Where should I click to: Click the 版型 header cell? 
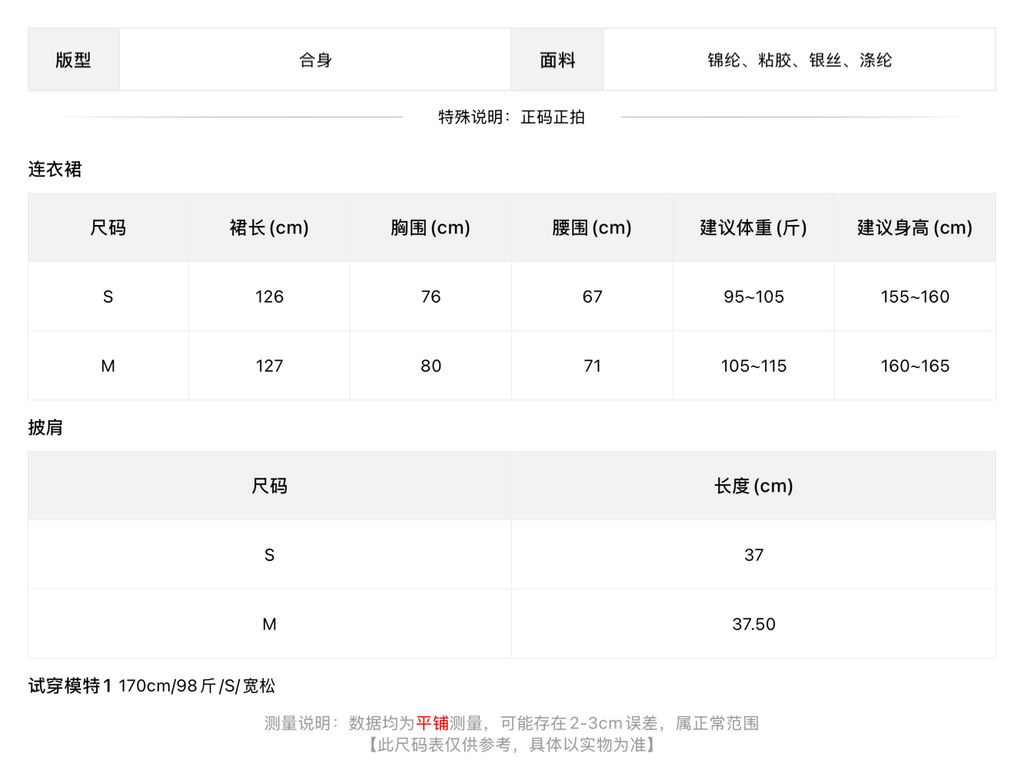(73, 59)
